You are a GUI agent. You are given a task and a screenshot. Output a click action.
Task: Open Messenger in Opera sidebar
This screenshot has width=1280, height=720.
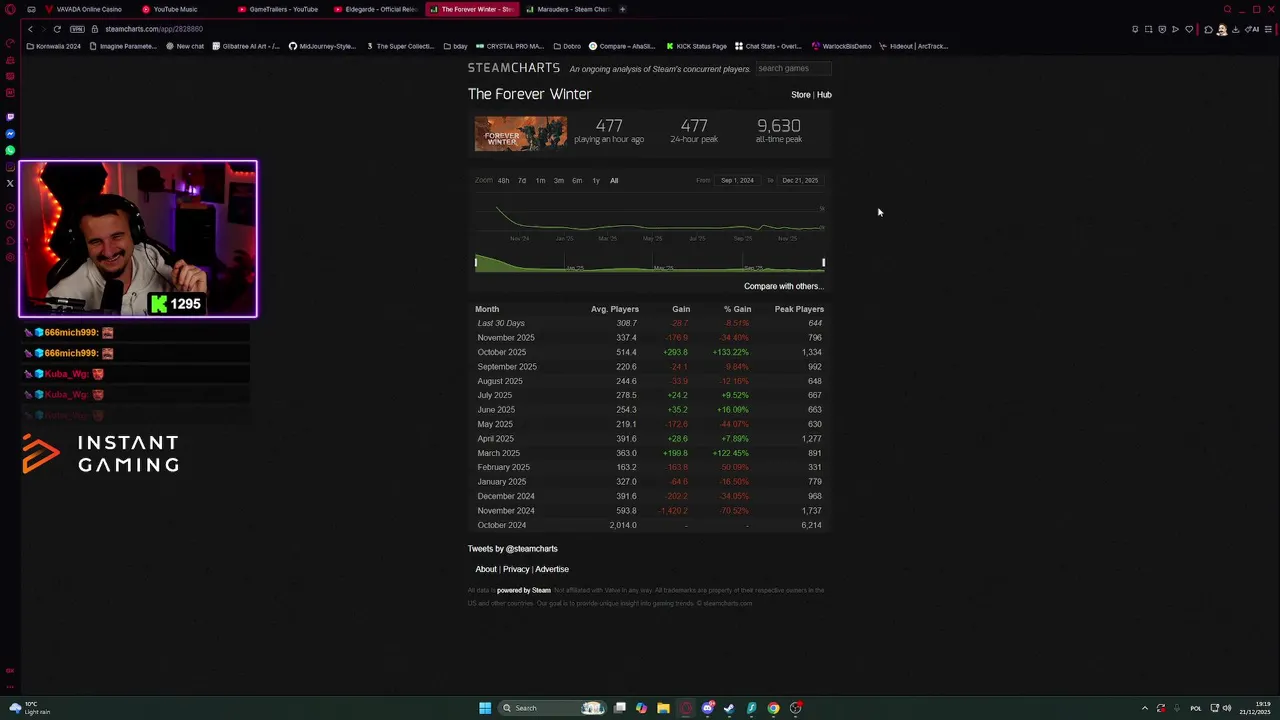click(10, 134)
